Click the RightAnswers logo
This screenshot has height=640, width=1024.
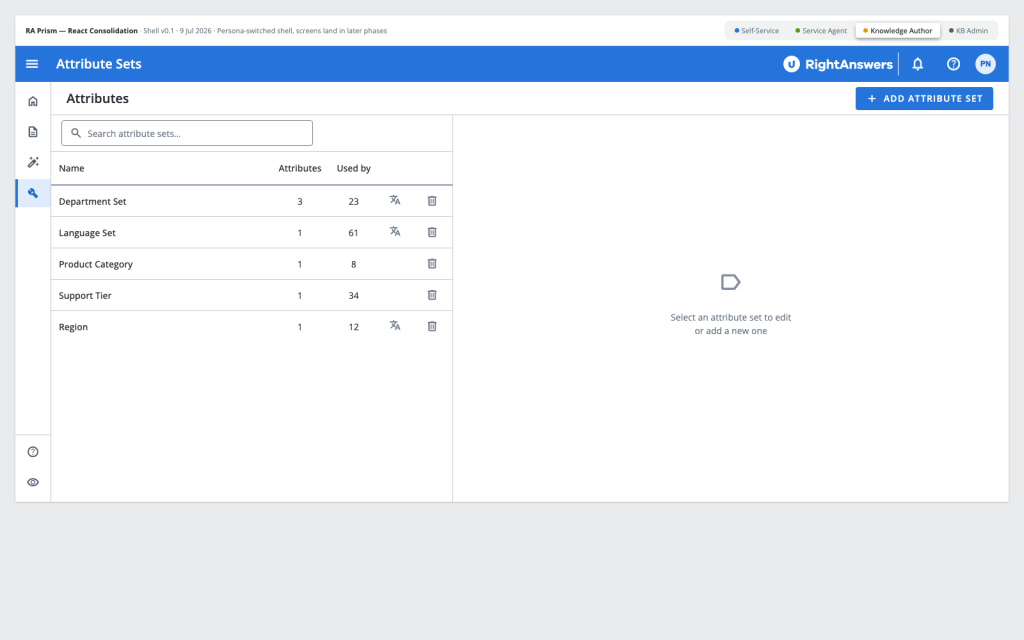click(838, 64)
